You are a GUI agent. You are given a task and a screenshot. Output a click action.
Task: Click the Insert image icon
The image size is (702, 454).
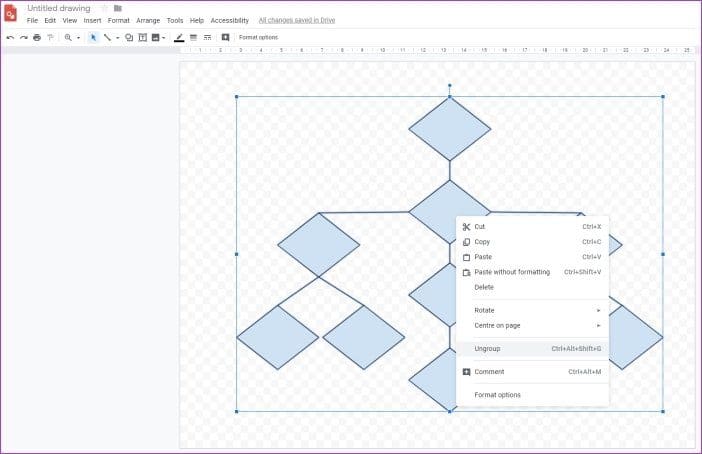pos(155,38)
